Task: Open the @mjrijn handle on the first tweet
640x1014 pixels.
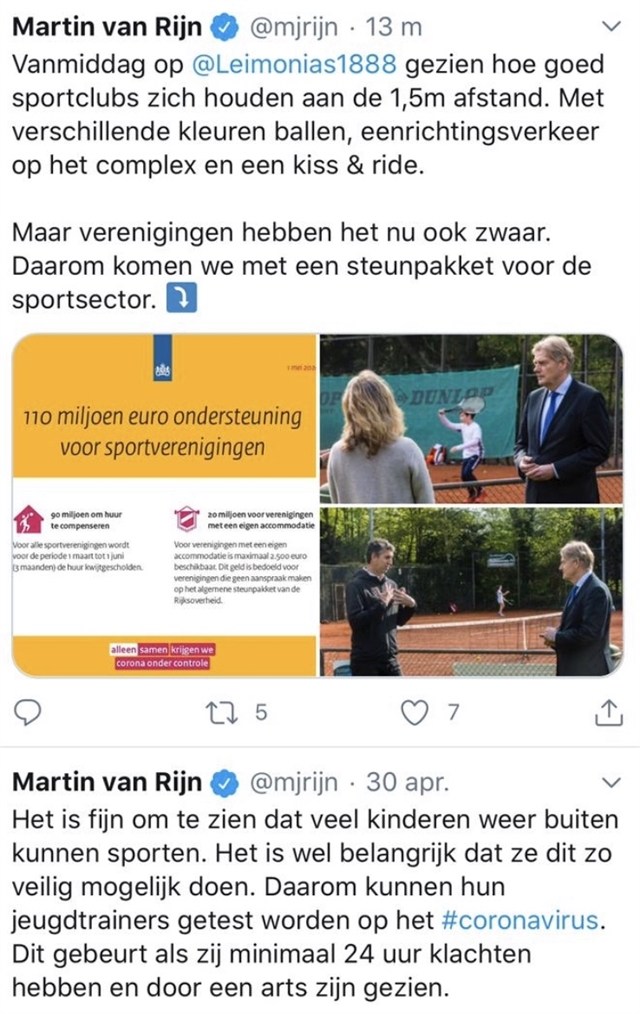Action: [x=293, y=28]
